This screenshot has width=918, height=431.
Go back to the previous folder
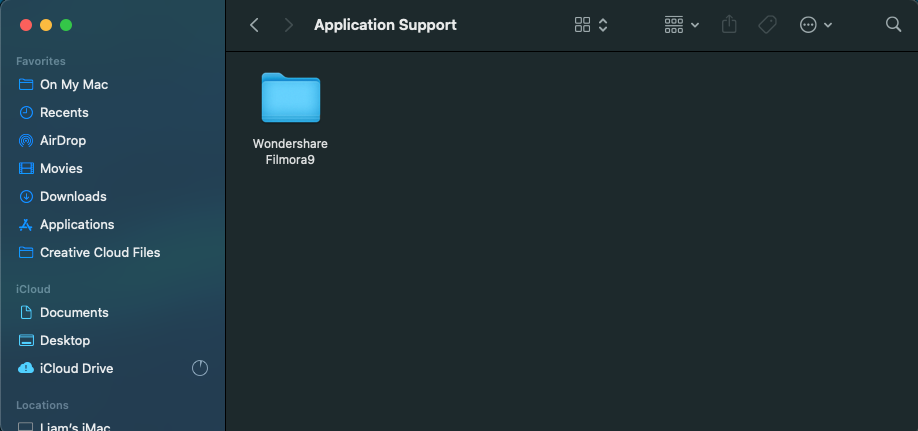pyautogui.click(x=254, y=25)
